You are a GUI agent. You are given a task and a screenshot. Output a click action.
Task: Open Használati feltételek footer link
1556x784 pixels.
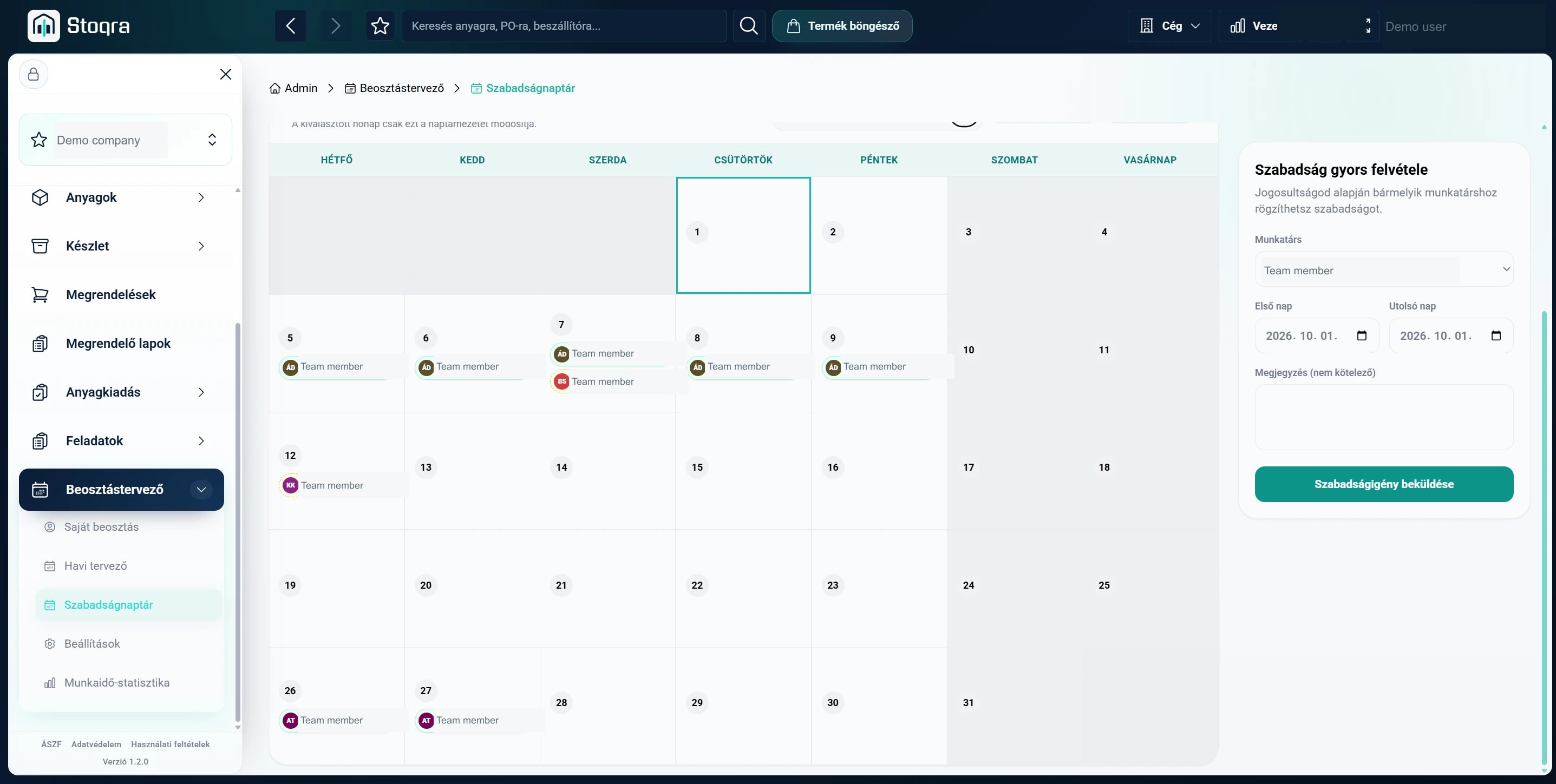(171, 744)
